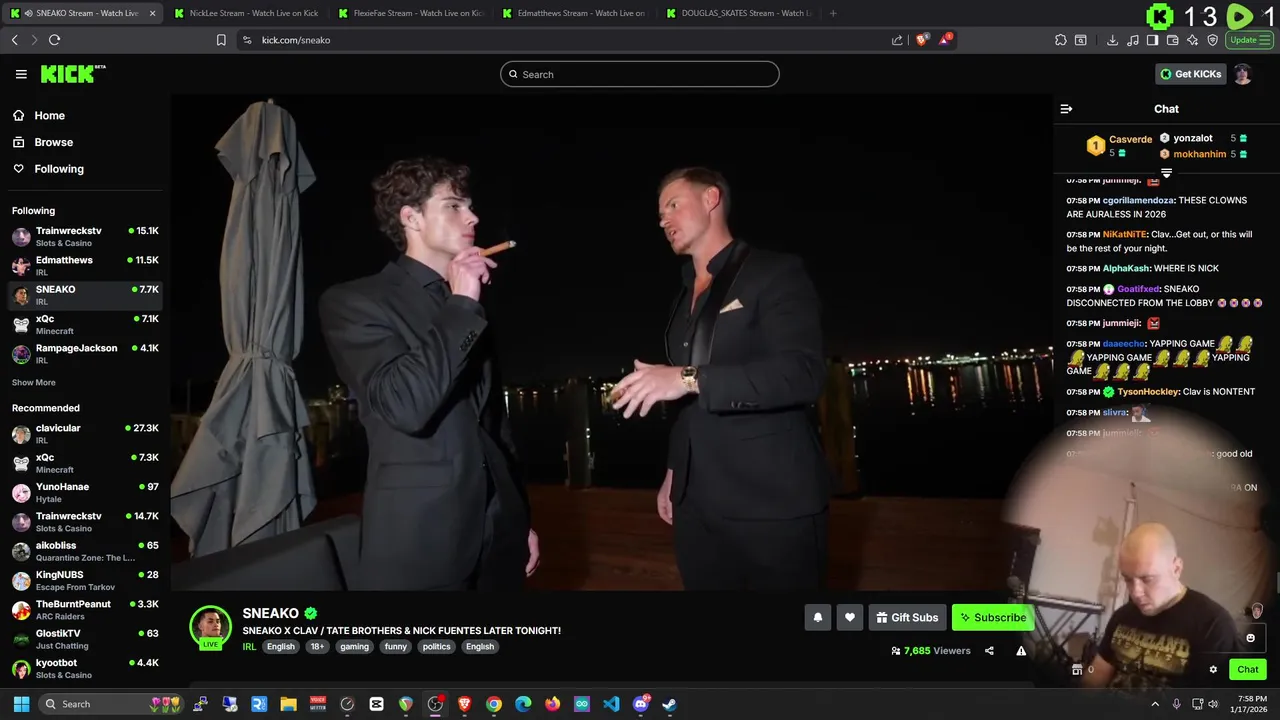Open the channel shop icon
This screenshot has width=1280, height=720.
pos(1077,670)
